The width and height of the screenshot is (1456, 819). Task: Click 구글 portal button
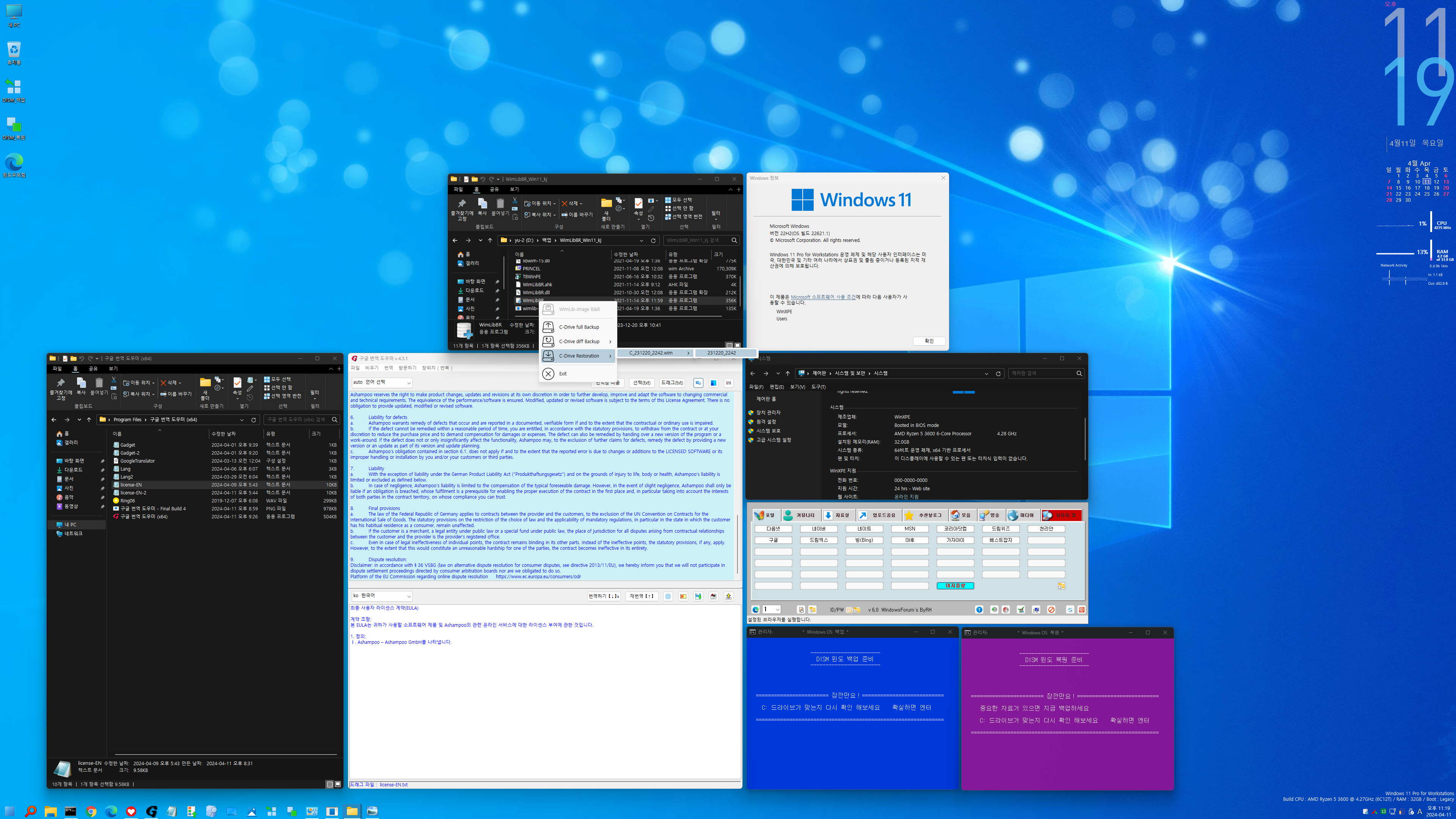(773, 540)
